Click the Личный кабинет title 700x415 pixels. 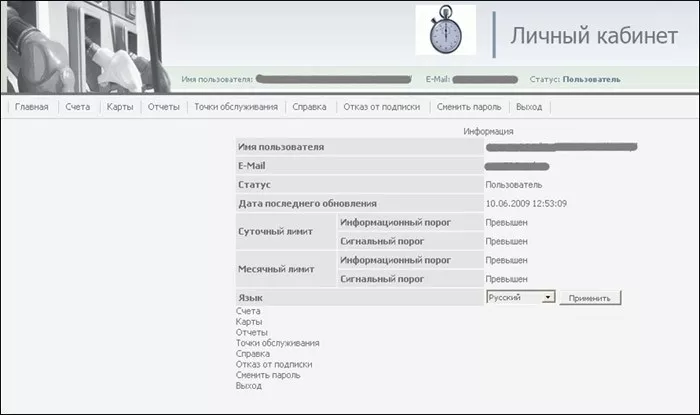(594, 36)
